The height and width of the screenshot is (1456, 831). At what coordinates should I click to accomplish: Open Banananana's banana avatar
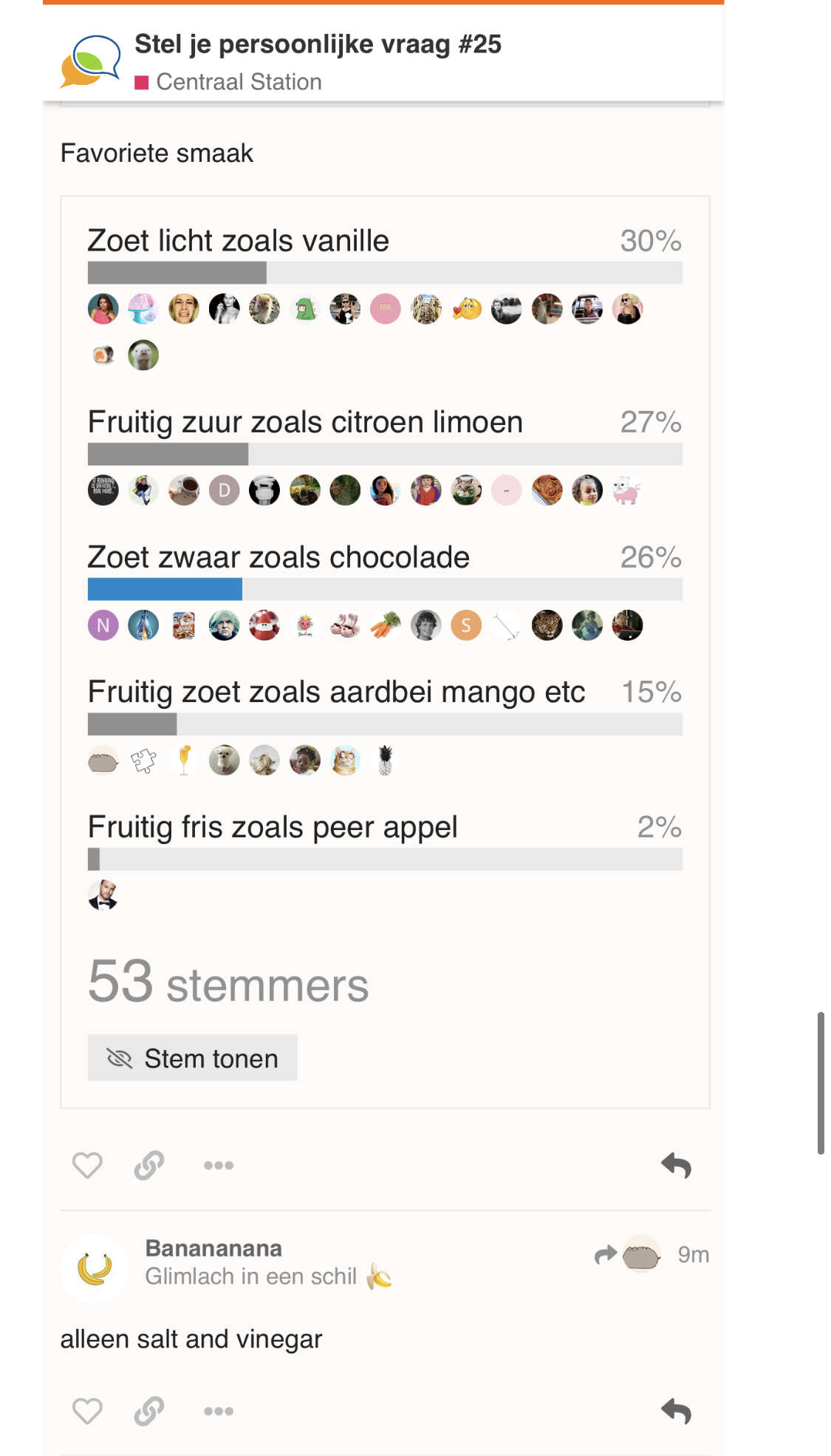coord(95,1268)
